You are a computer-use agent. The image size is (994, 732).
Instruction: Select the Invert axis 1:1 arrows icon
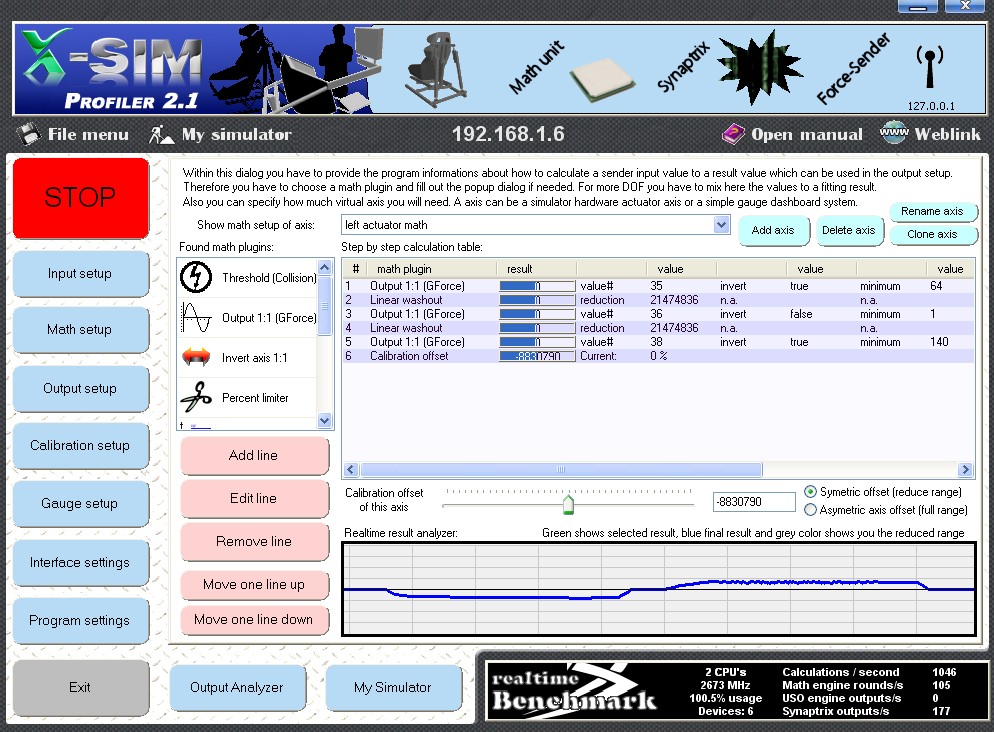[x=196, y=357]
